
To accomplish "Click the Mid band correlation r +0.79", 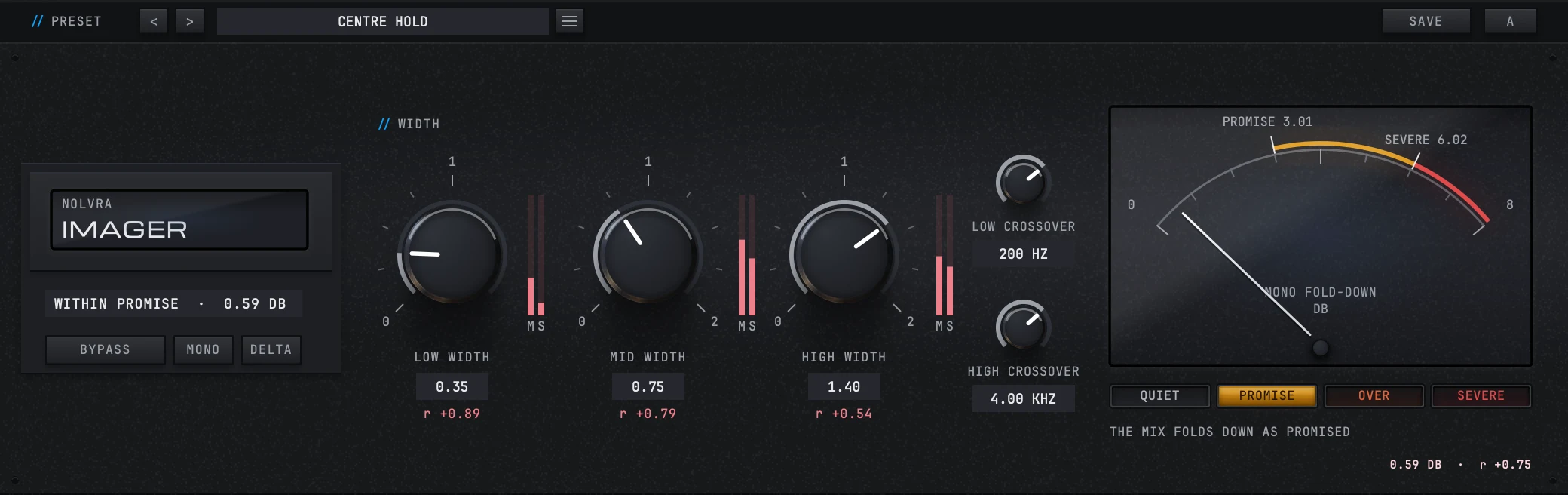I will [648, 414].
